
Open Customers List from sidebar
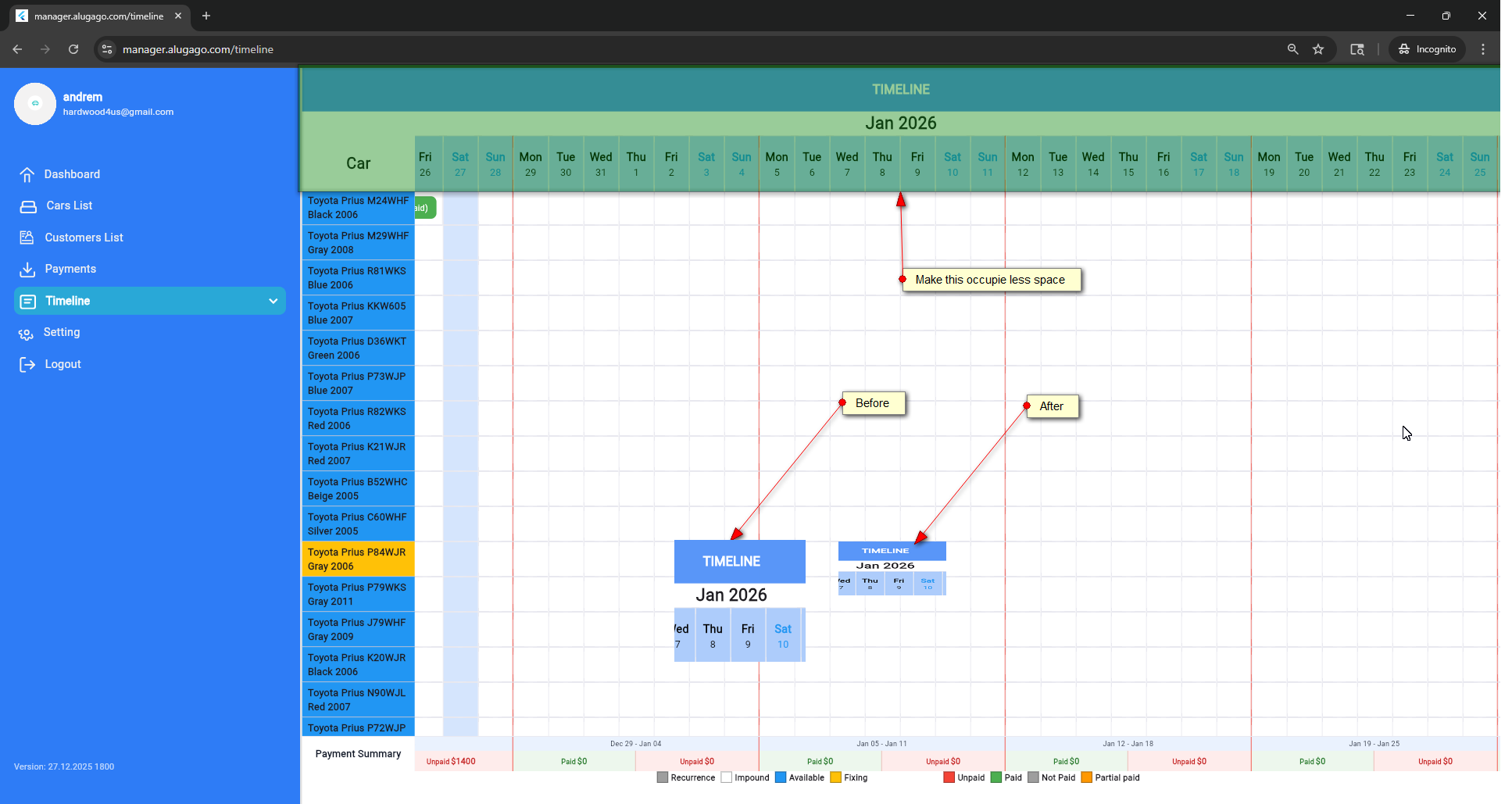coord(84,238)
